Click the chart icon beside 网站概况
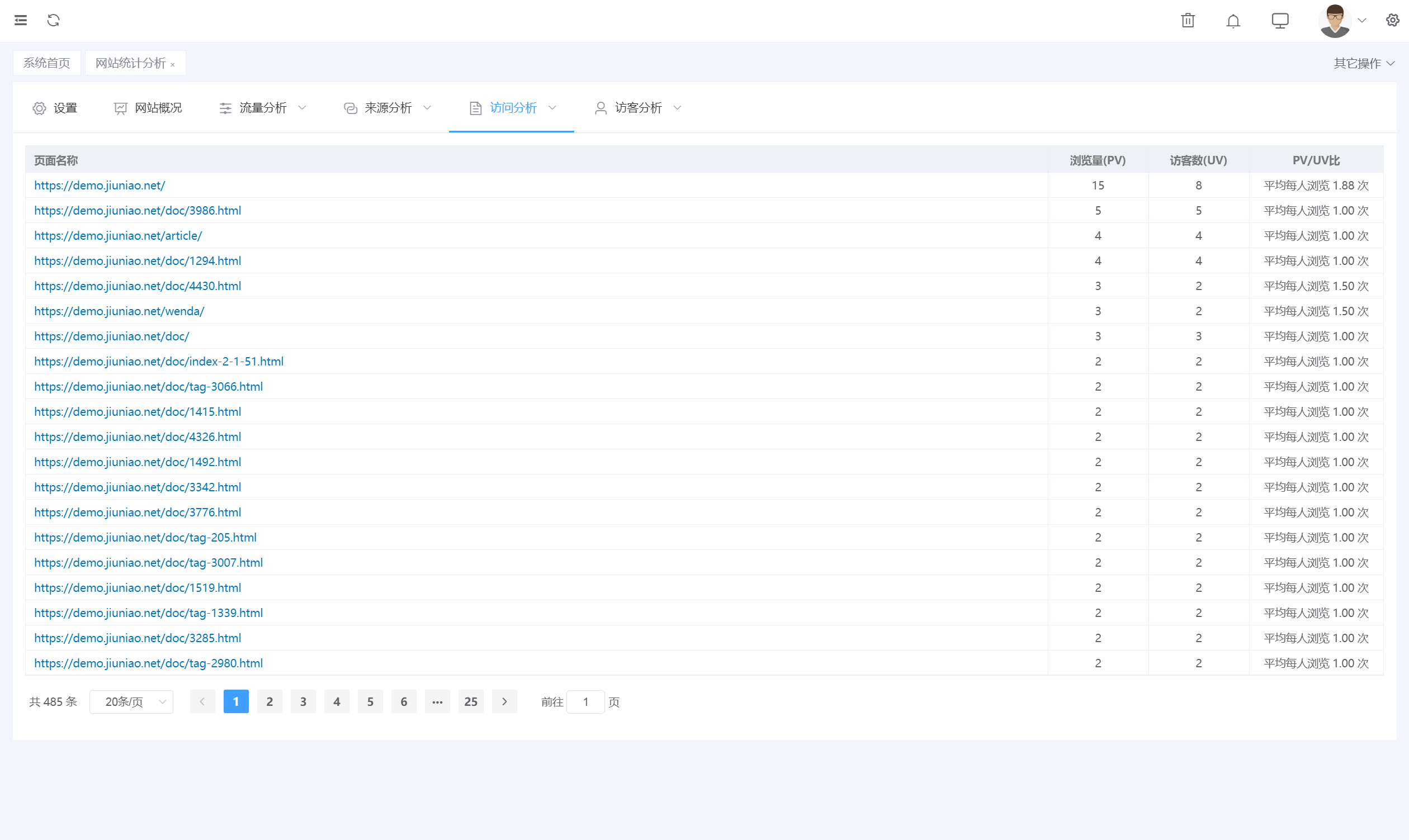 [x=120, y=108]
